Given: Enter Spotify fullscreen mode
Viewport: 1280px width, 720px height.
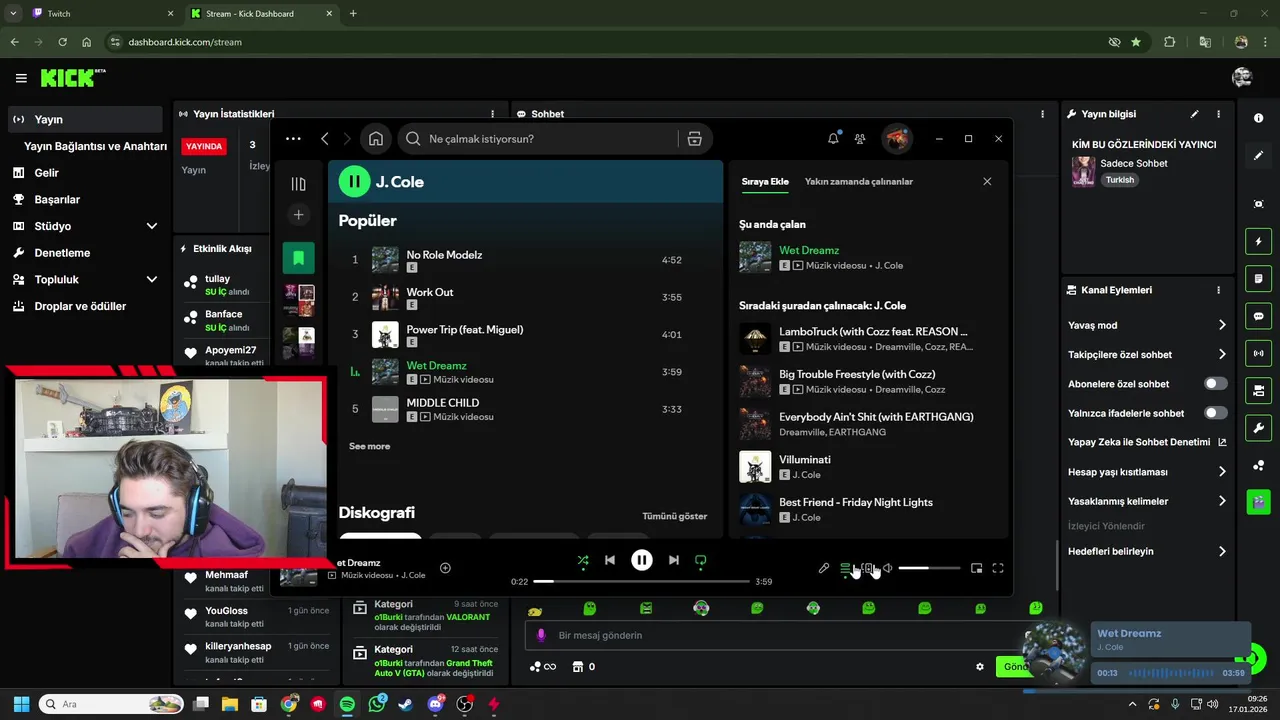Looking at the screenshot, I should click(998, 568).
